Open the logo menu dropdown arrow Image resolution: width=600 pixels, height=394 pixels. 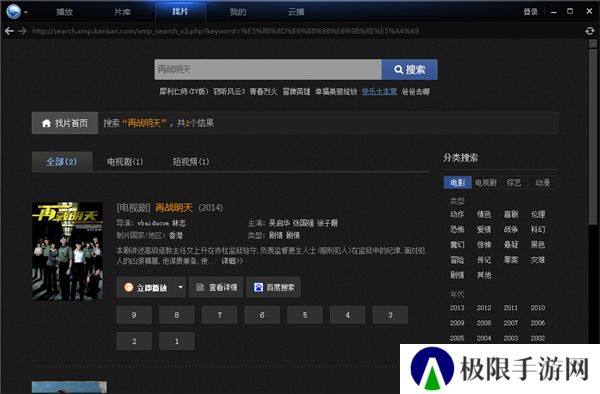26,12
